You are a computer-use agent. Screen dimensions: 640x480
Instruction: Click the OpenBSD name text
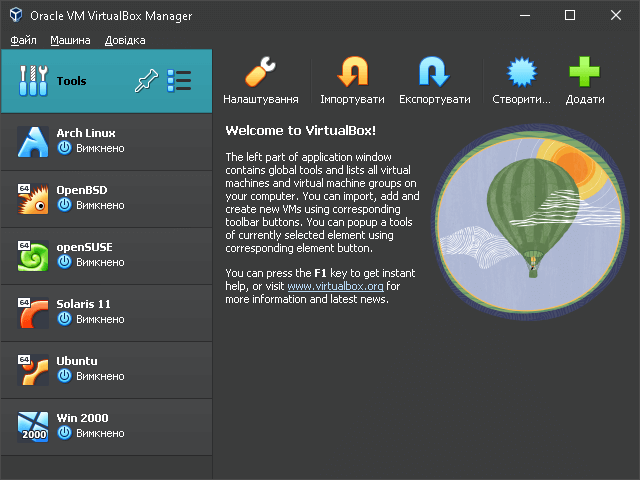(x=82, y=190)
